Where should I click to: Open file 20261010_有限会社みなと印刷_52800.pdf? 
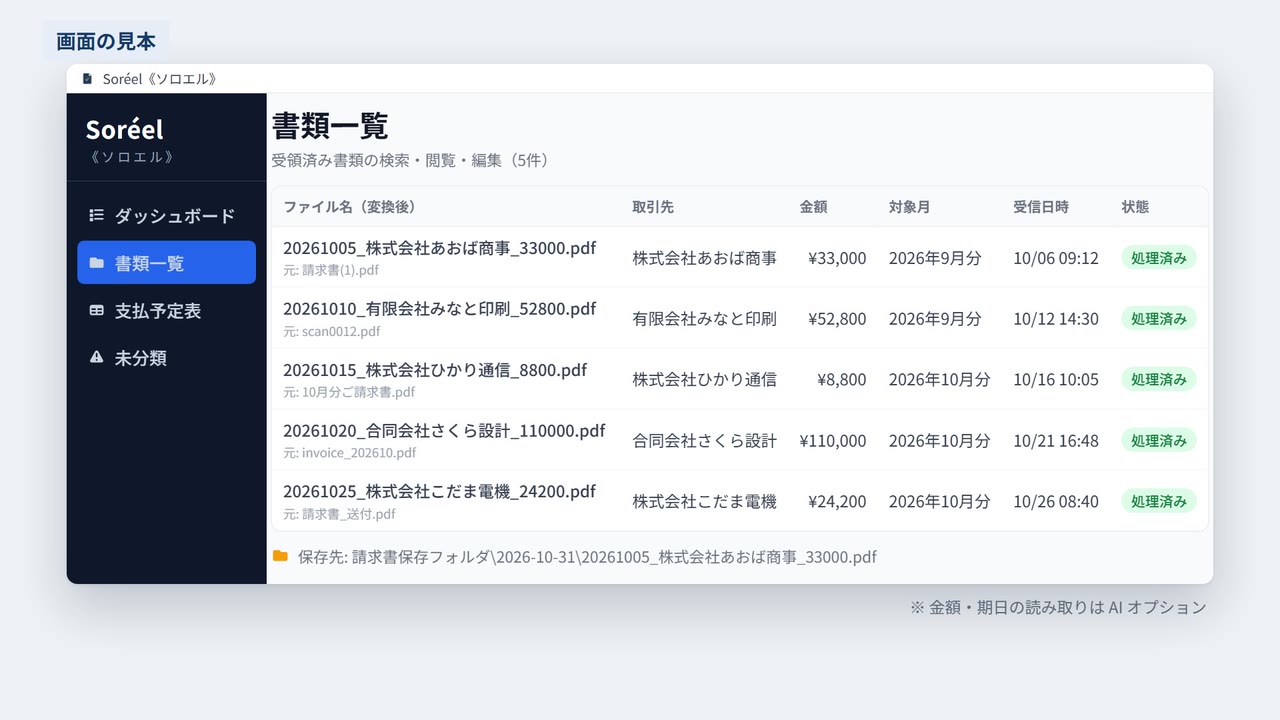[439, 309]
